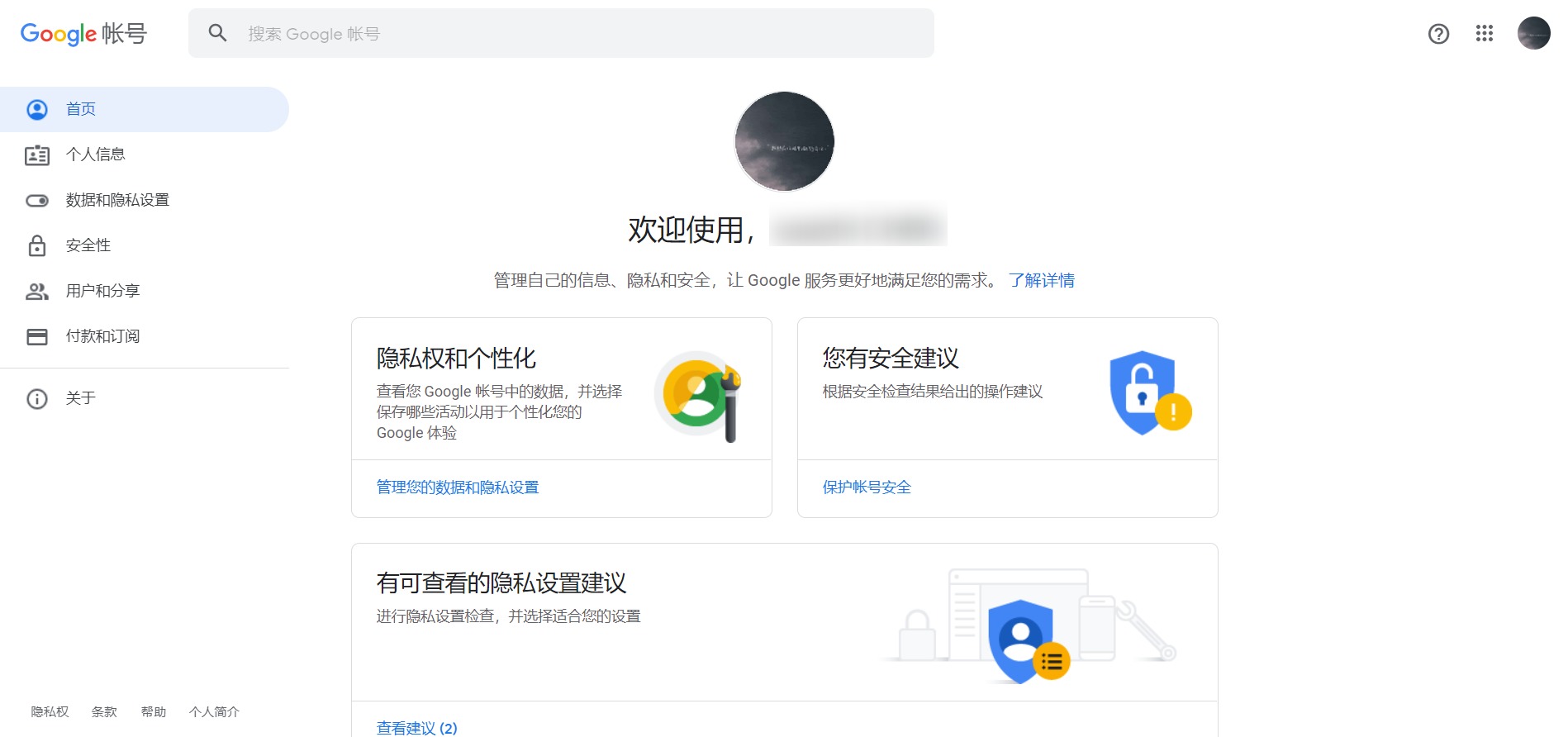The height and width of the screenshot is (737, 1568).
Task: Open 管理您的数据和隐私设置 link
Action: coord(458,487)
